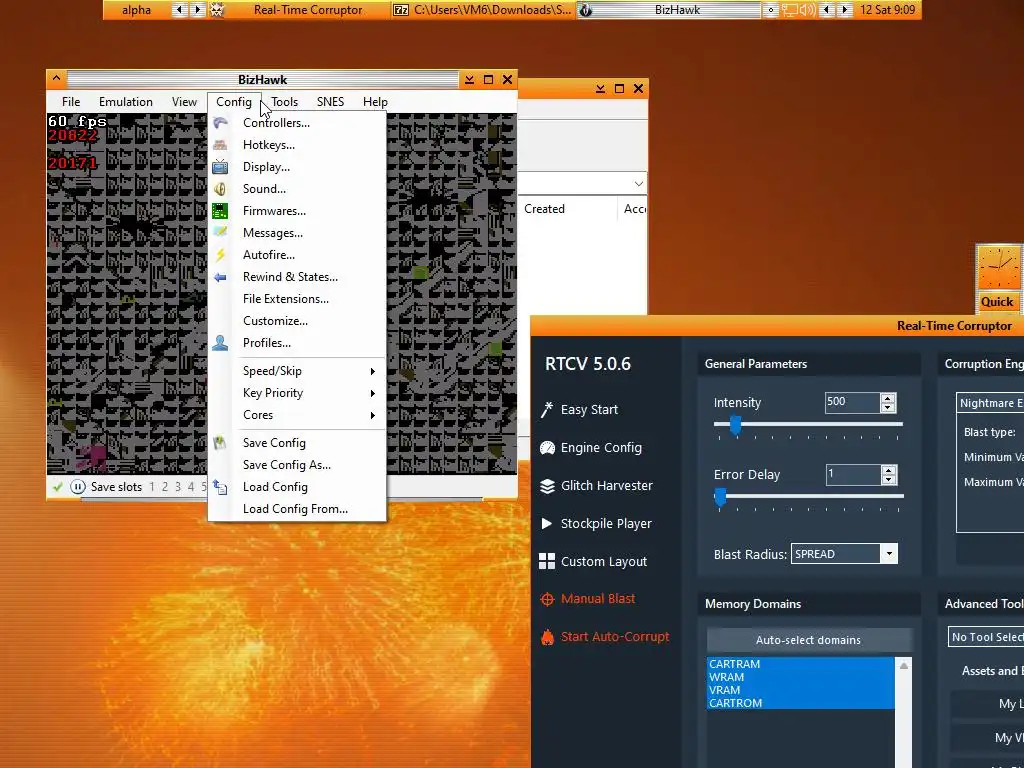Viewport: 1024px width, 768px height.
Task: Click the Quick button under clock
Action: click(x=997, y=302)
